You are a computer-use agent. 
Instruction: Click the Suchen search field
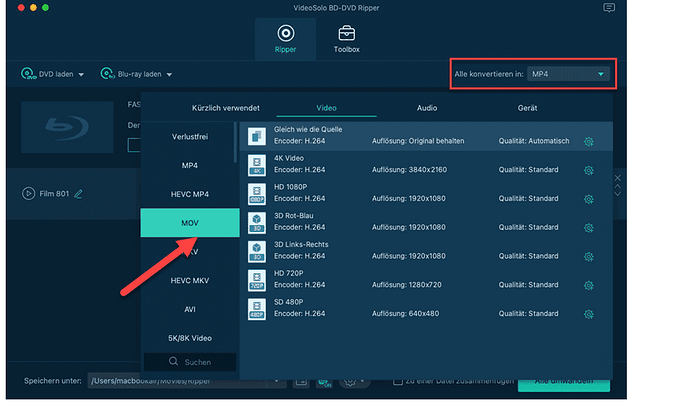tap(190, 362)
